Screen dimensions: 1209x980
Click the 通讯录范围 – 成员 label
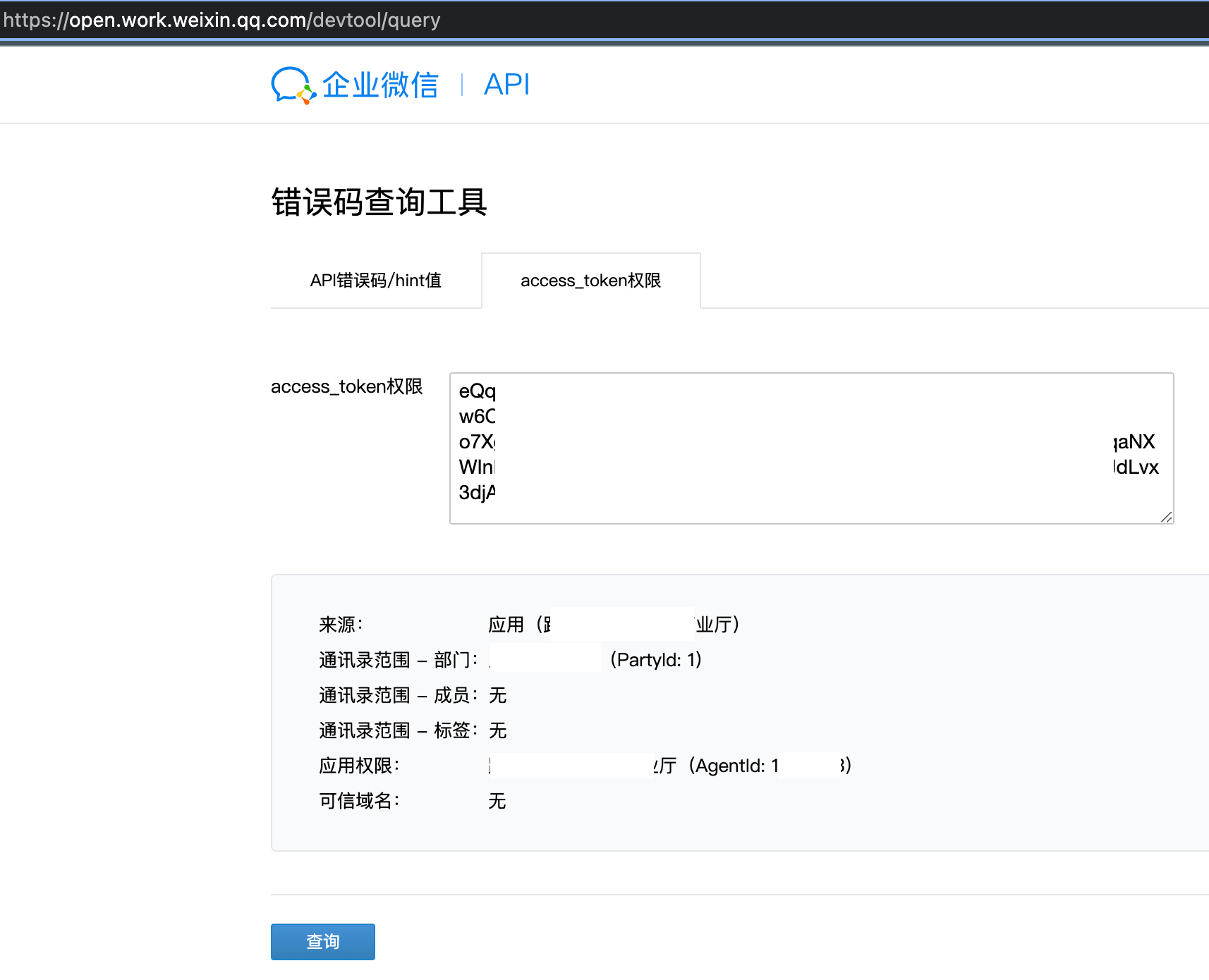click(x=399, y=695)
